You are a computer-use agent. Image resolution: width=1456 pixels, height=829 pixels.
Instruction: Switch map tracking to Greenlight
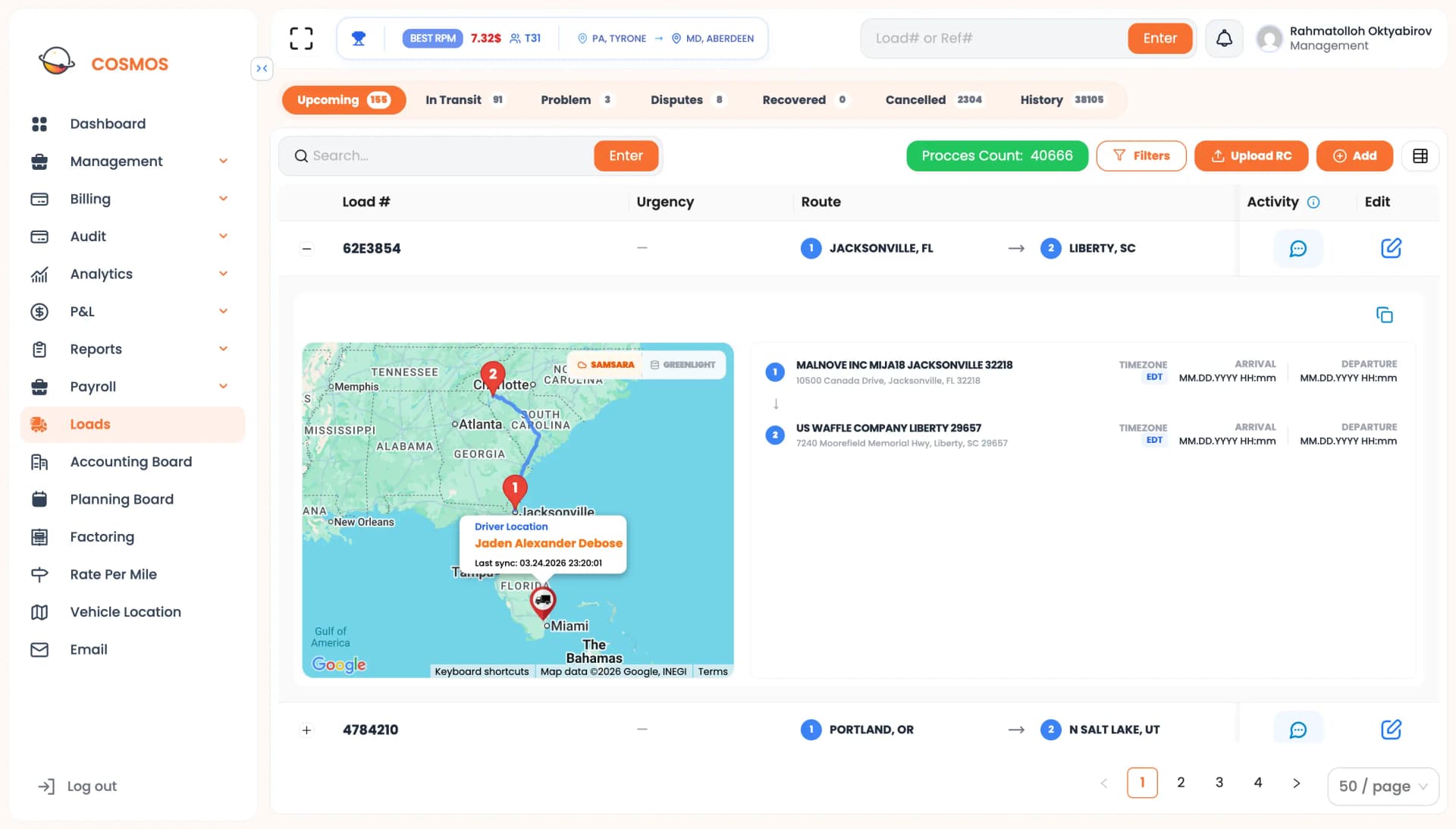pos(683,365)
